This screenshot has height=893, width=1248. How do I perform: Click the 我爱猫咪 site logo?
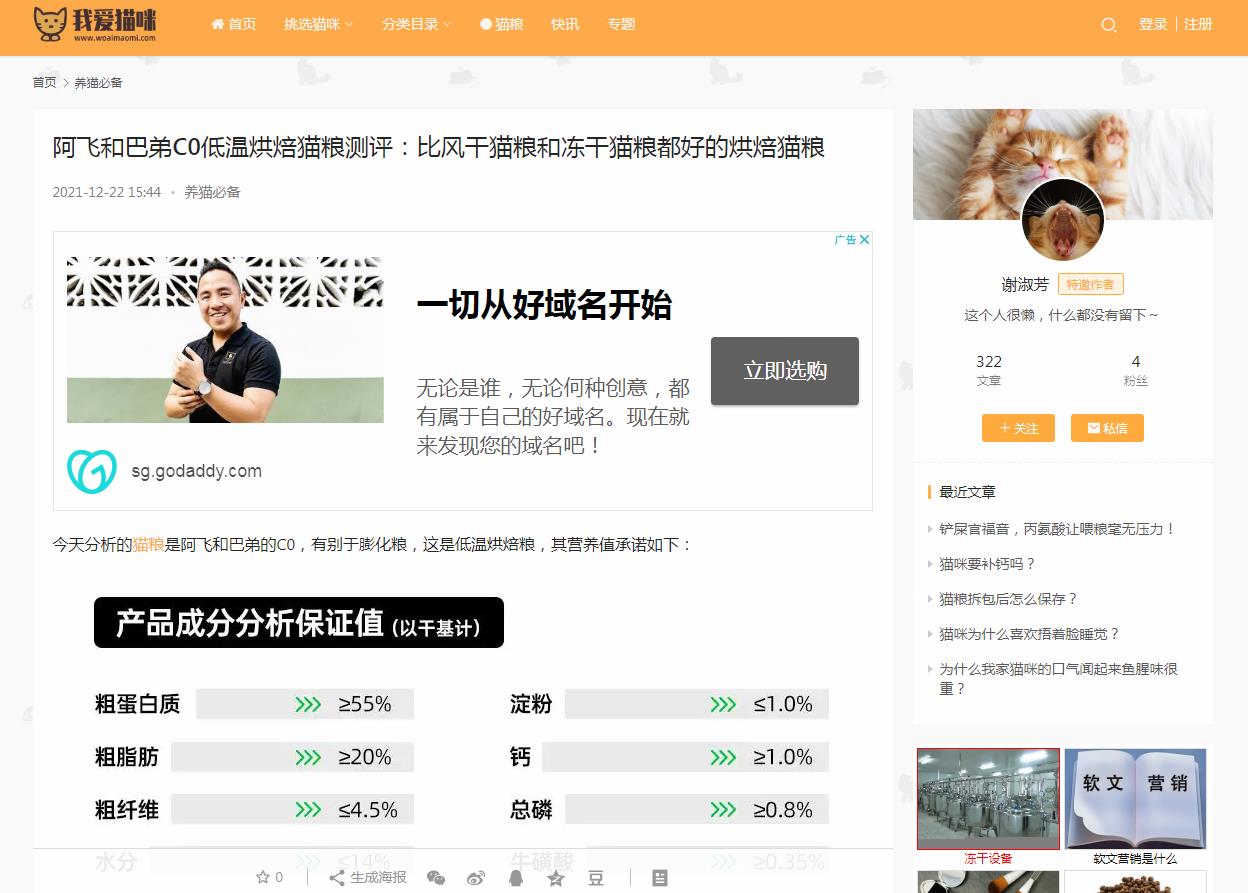95,25
